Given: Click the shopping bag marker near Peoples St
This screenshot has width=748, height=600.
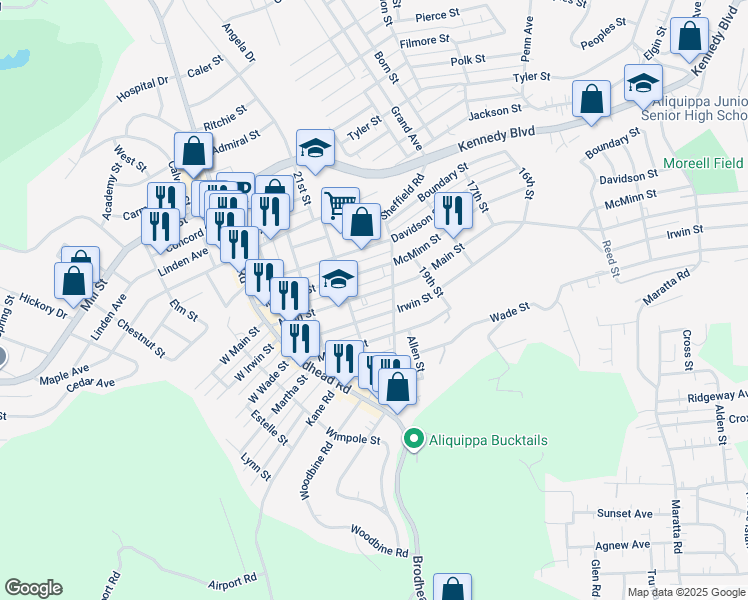Looking at the screenshot, I should (689, 37).
